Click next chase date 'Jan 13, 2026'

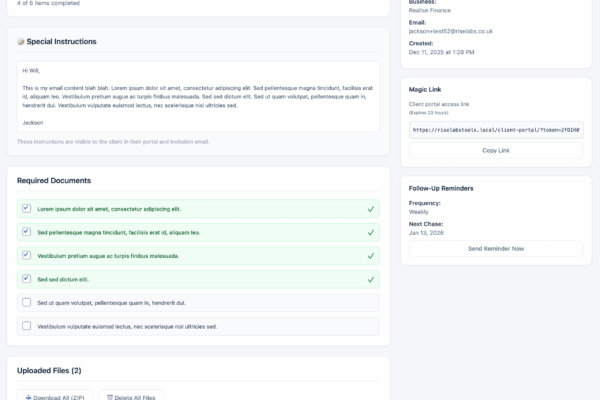point(426,233)
